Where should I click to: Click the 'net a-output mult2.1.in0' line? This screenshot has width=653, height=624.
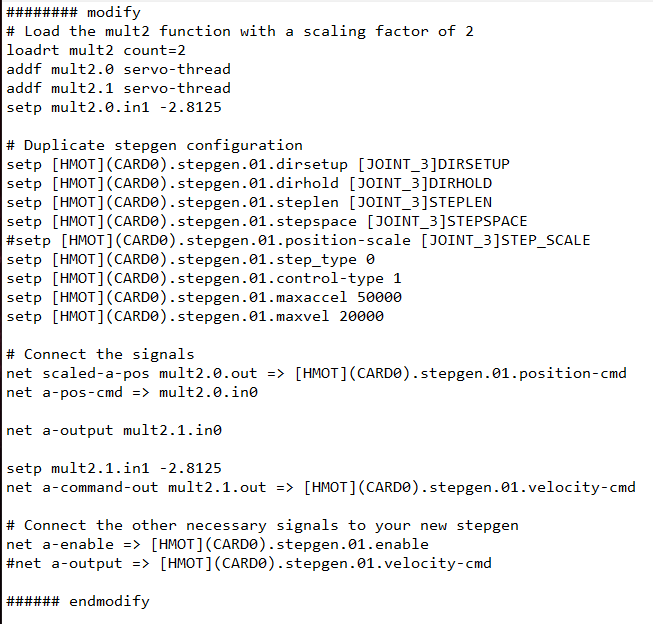114,430
